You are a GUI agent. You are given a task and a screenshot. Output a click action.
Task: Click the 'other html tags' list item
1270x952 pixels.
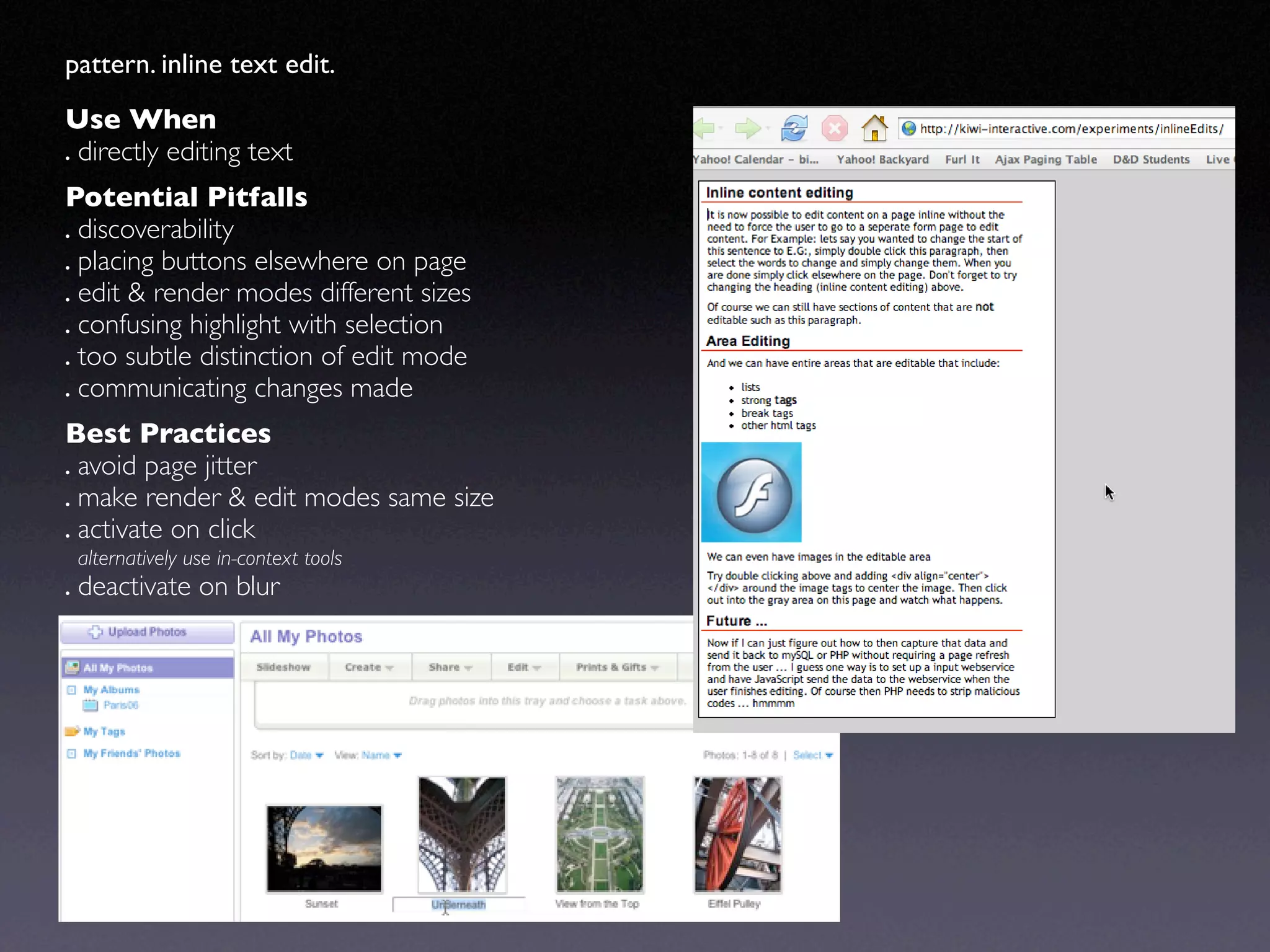[x=778, y=426]
